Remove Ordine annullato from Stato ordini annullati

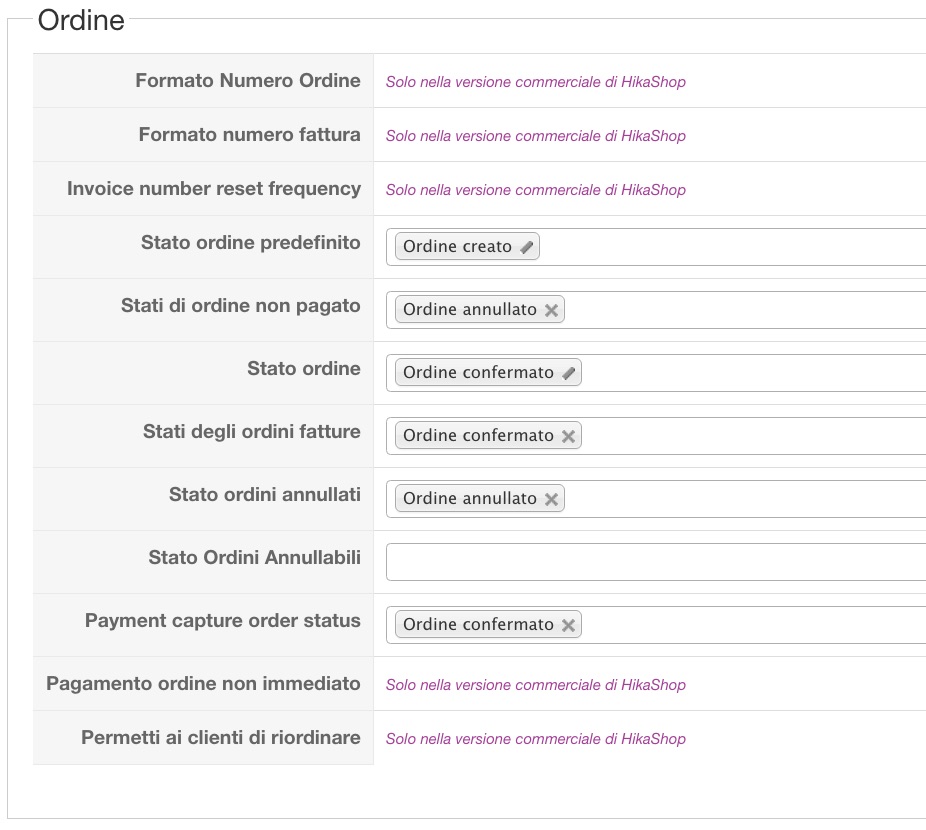point(551,499)
